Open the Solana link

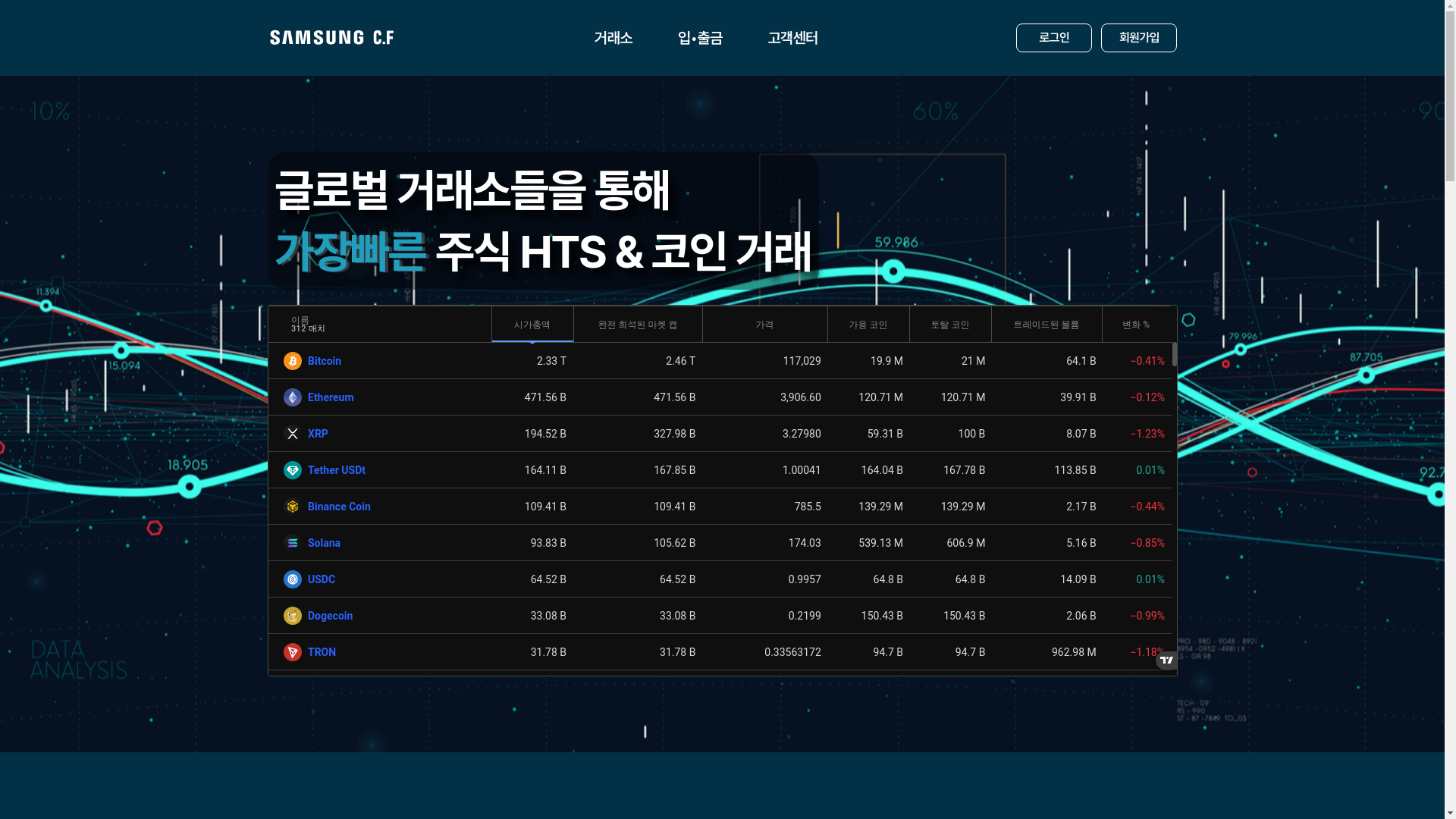pyautogui.click(x=324, y=543)
